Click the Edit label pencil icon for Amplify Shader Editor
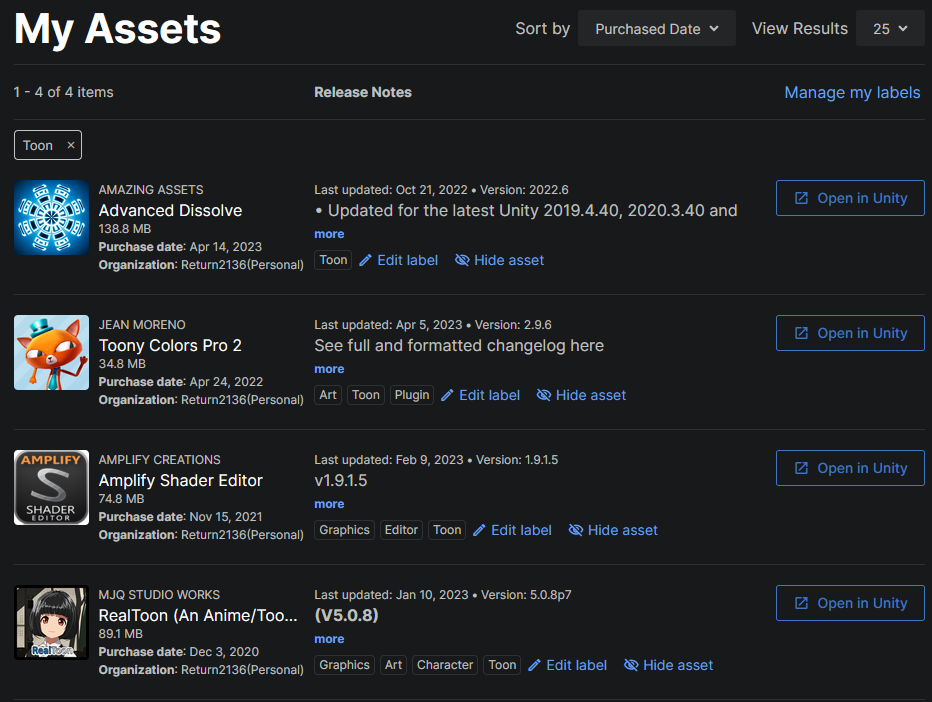The image size is (932, 702). (x=479, y=530)
